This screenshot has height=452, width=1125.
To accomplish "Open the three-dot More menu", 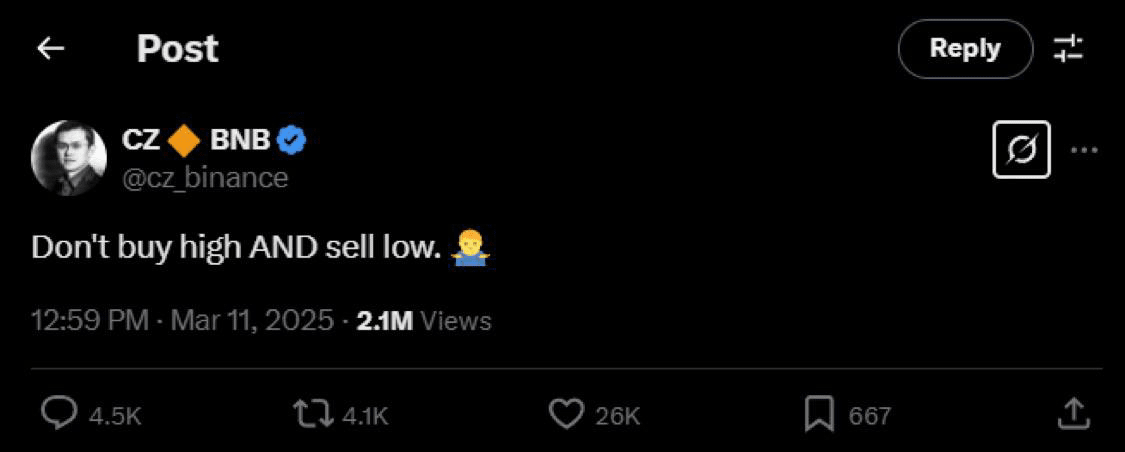I will tap(1084, 150).
